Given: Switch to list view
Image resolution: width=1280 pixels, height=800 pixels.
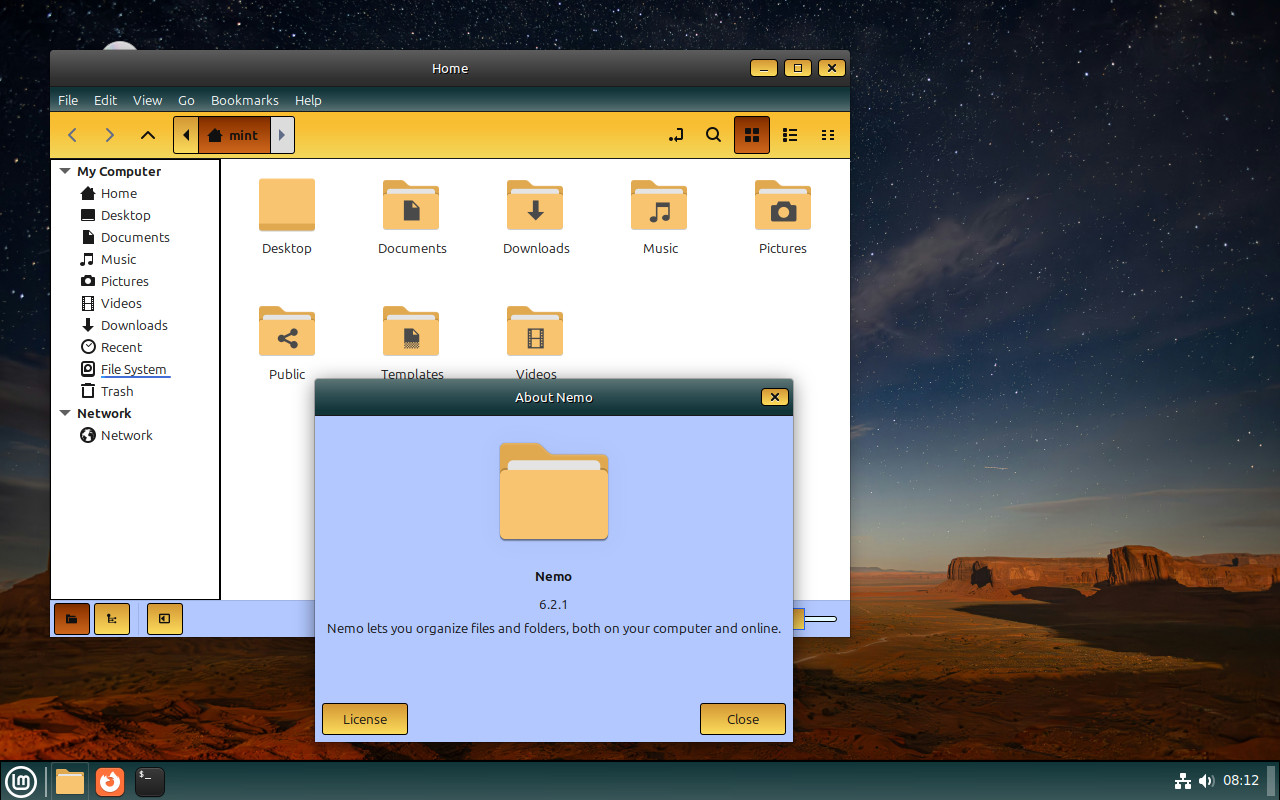Looking at the screenshot, I should pos(790,135).
